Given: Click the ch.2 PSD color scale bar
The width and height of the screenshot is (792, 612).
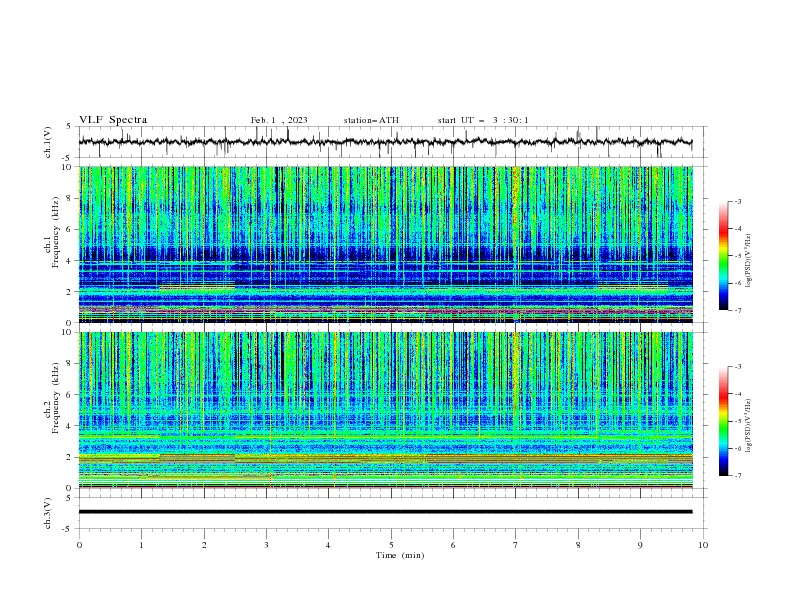Looking at the screenshot, I should click(723, 421).
